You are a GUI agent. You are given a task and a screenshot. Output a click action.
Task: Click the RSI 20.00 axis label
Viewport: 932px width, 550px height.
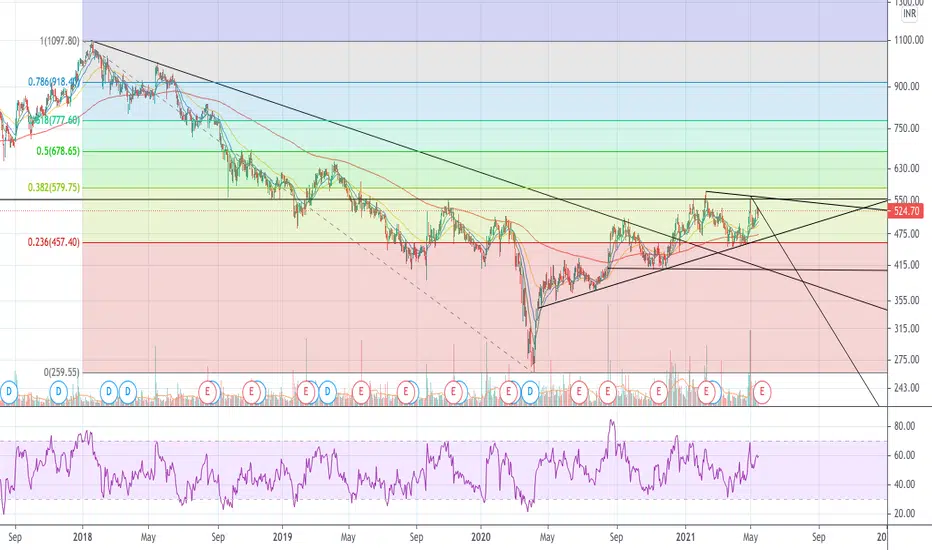[904, 514]
